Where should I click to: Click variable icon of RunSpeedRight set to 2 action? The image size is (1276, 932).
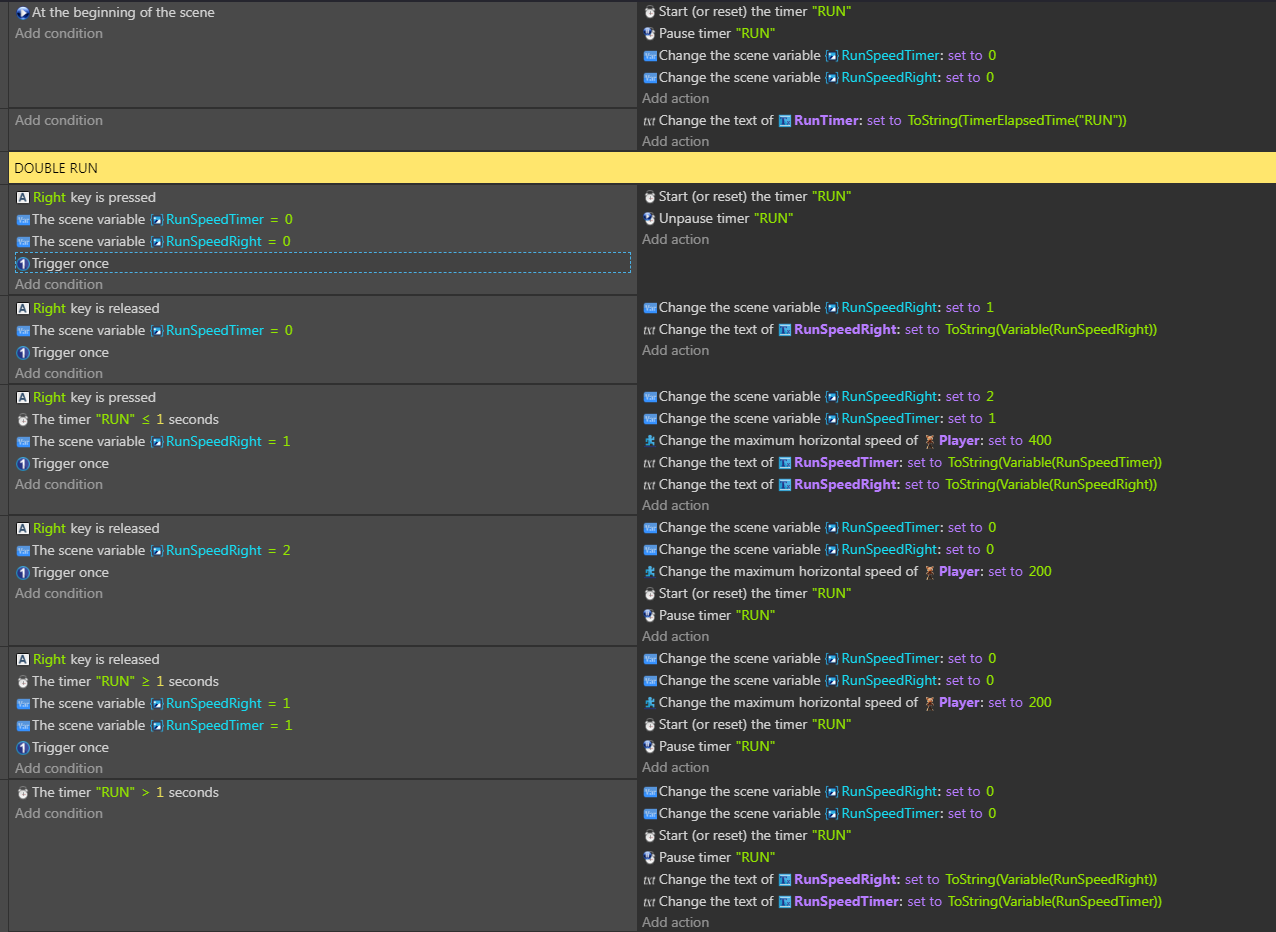tap(650, 396)
